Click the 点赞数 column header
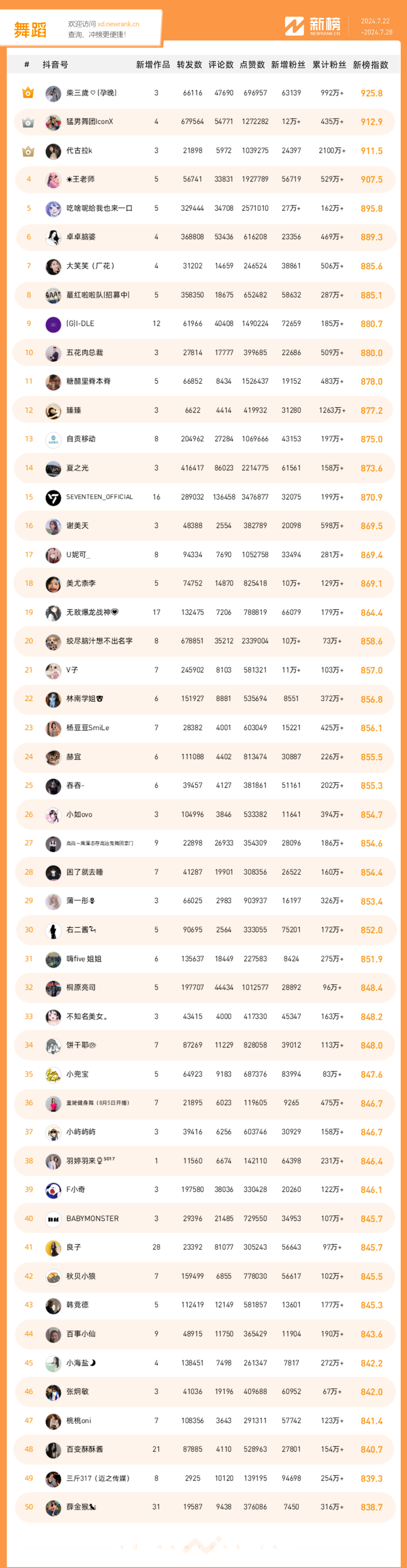This screenshot has height=1568, width=407. [252, 65]
